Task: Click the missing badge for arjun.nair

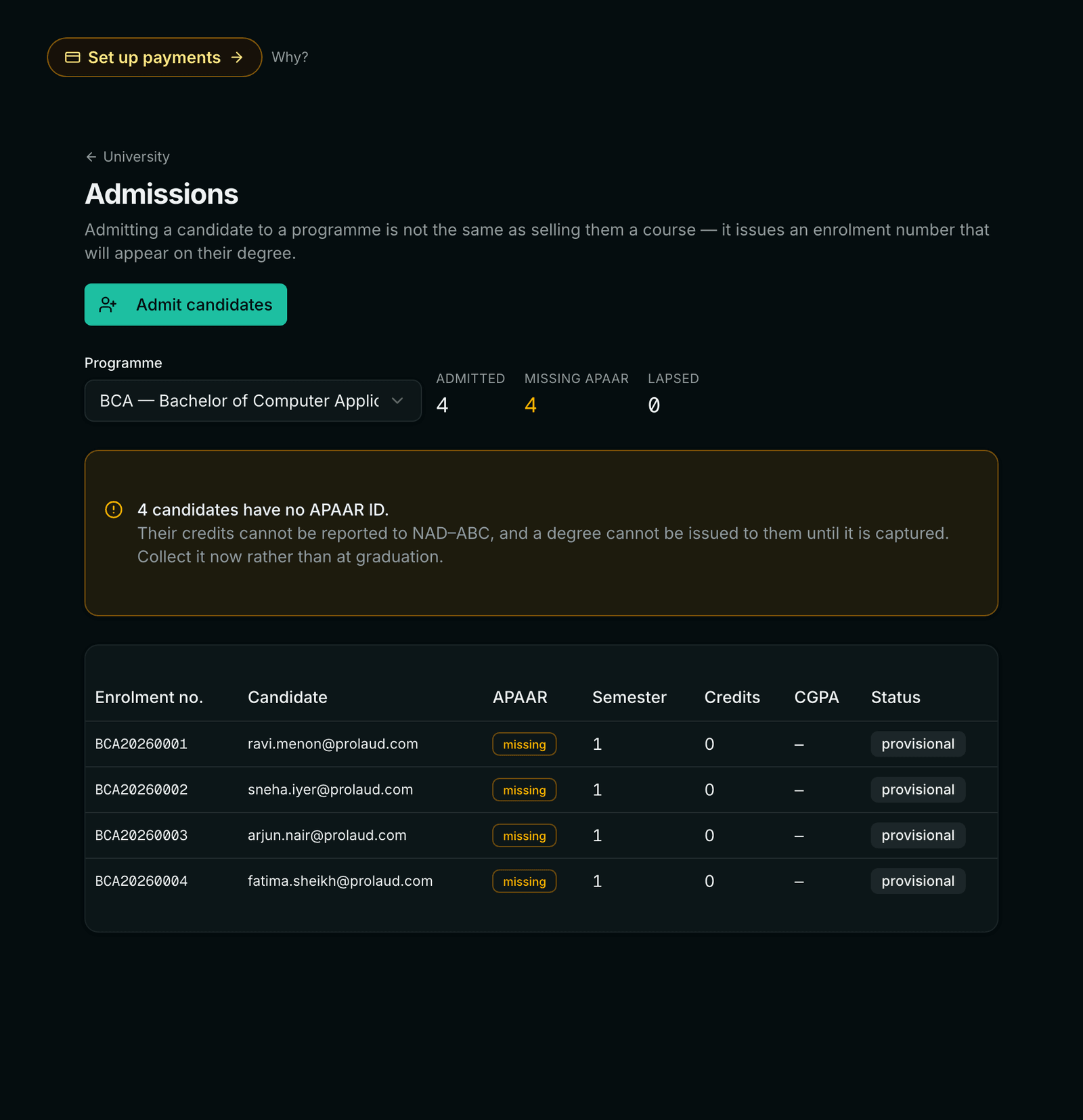Action: pyautogui.click(x=525, y=836)
